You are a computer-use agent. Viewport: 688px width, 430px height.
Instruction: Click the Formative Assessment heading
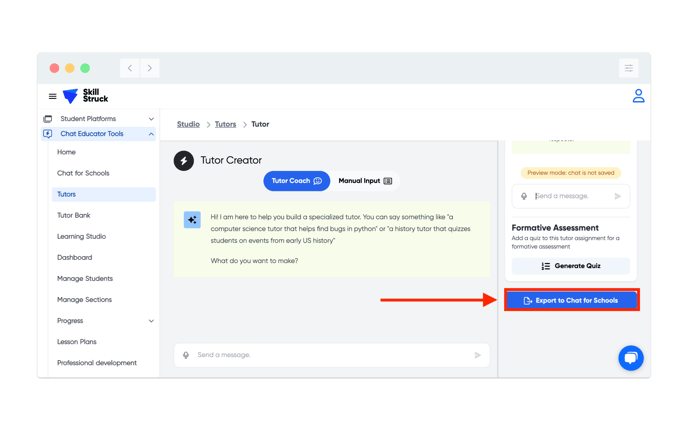[x=555, y=228]
